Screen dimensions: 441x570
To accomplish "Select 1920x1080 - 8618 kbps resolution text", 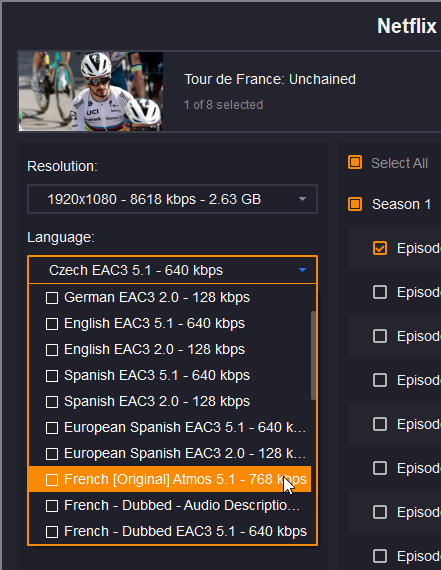I will pyautogui.click(x=154, y=199).
